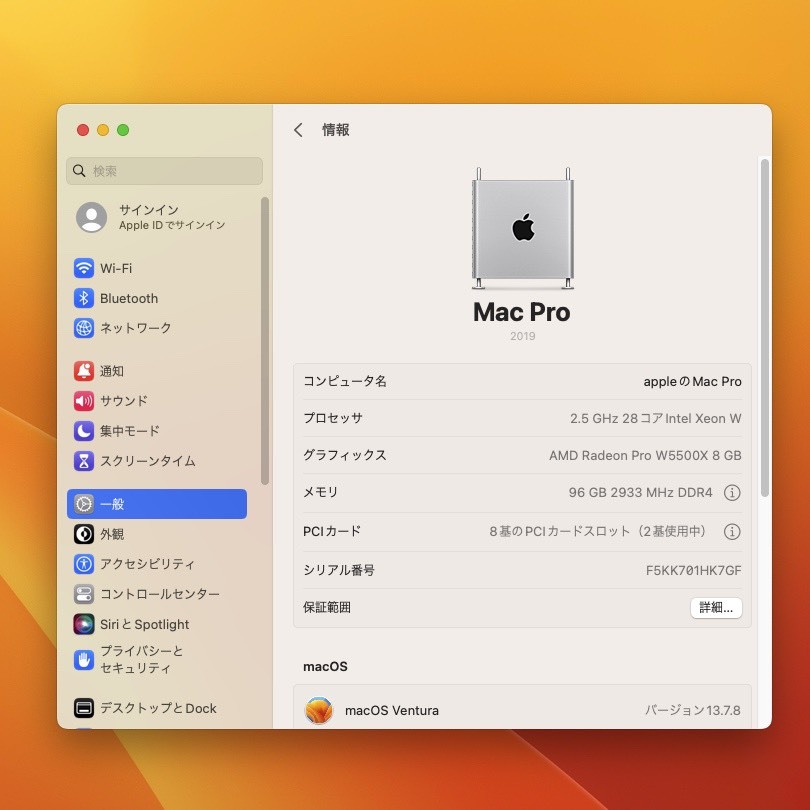Screen dimensions: 810x810
Task: Click the computer name 'apple の Mac Pro'
Action: [x=692, y=382]
